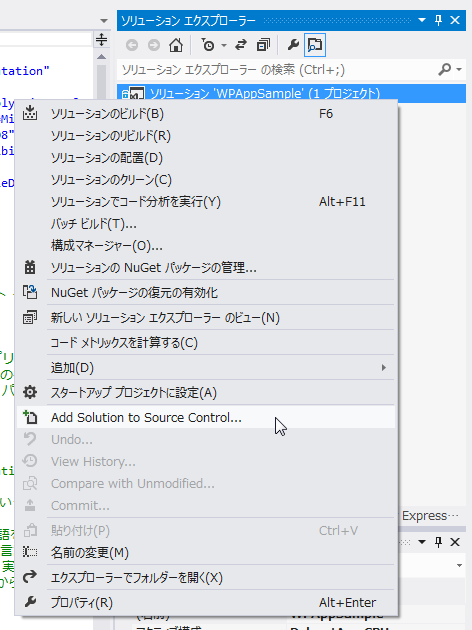
Task: Choose ソリューションの配置(D) menu item
Action: (206, 158)
